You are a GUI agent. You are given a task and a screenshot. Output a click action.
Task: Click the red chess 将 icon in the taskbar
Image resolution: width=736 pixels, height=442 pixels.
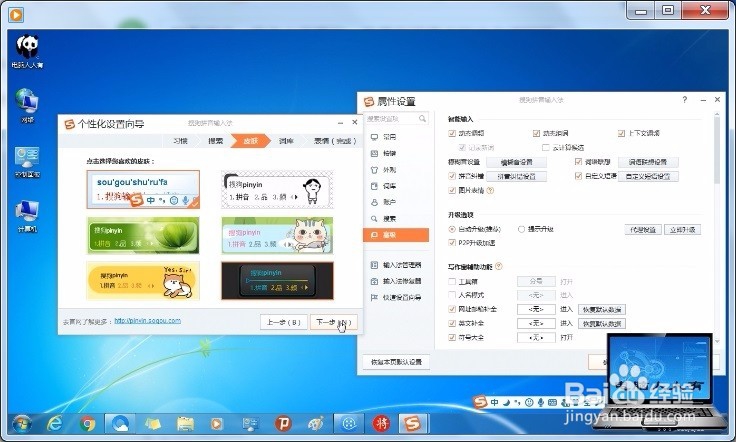point(381,424)
